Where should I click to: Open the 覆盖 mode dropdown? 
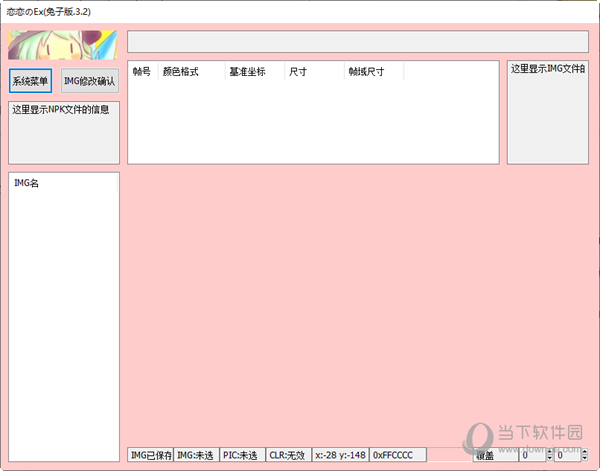[x=495, y=456]
